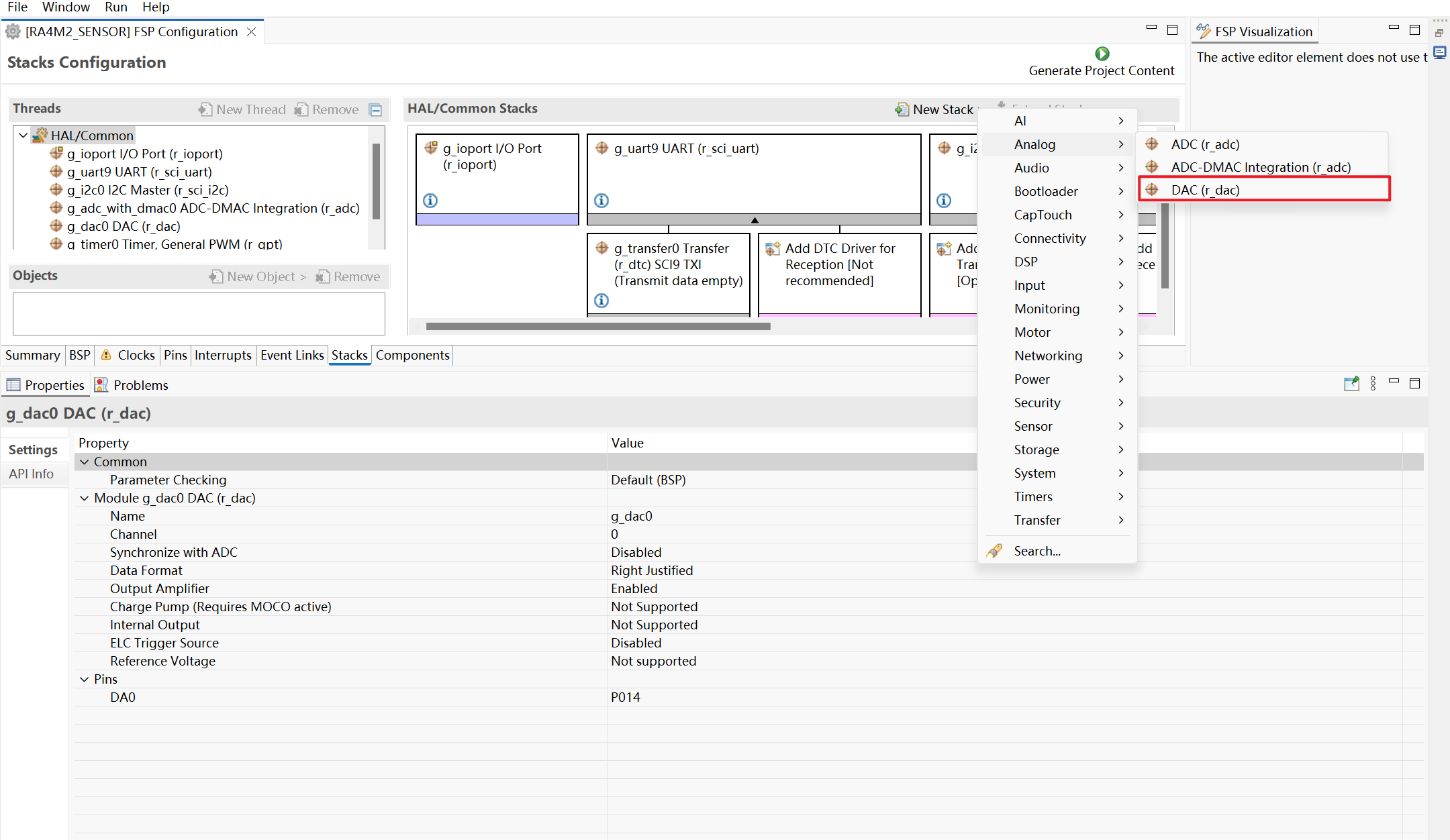The image size is (1450, 840).
Task: Click the ADC (r_adc) module icon
Action: [x=1152, y=144]
